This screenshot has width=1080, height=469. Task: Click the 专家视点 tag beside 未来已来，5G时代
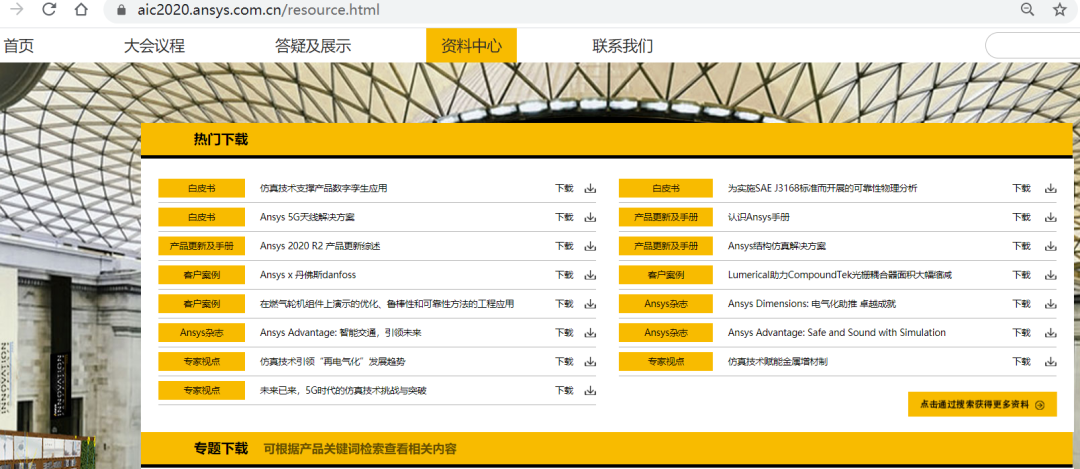click(202, 390)
